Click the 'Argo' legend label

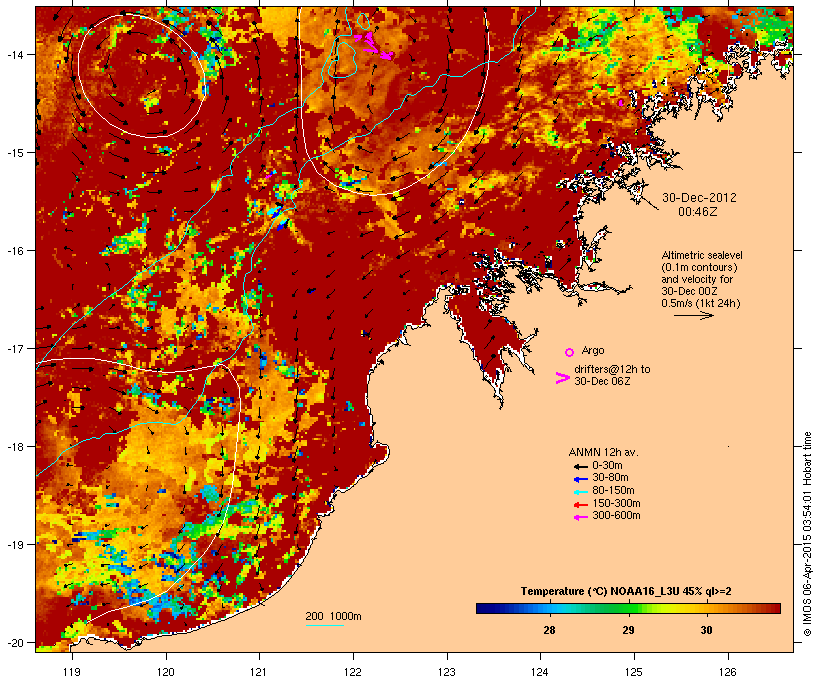[x=593, y=350]
